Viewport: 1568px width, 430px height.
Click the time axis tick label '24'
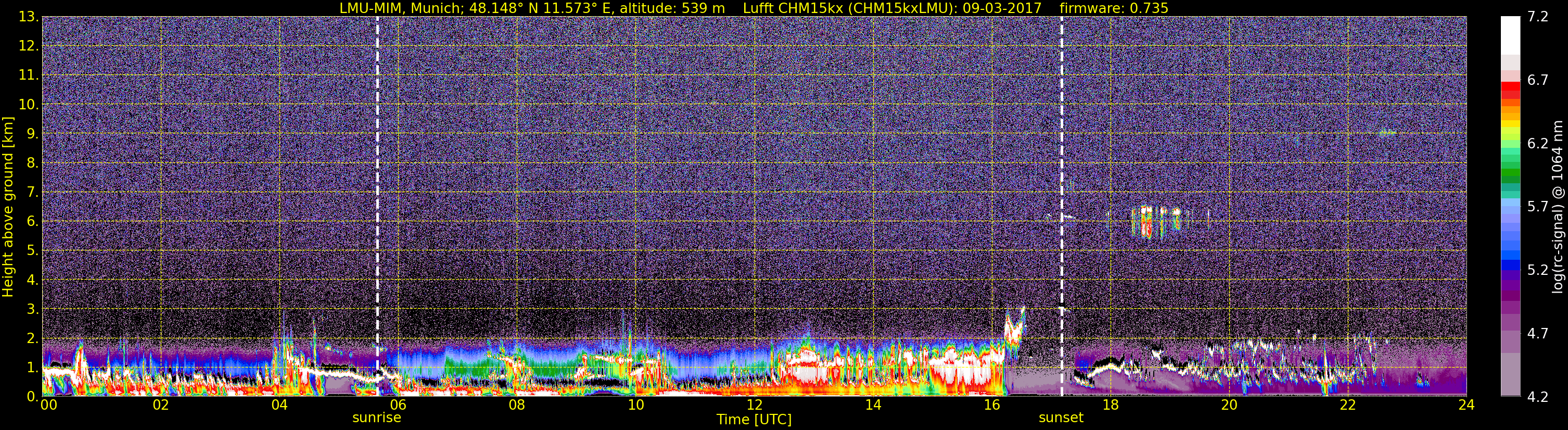(1467, 405)
